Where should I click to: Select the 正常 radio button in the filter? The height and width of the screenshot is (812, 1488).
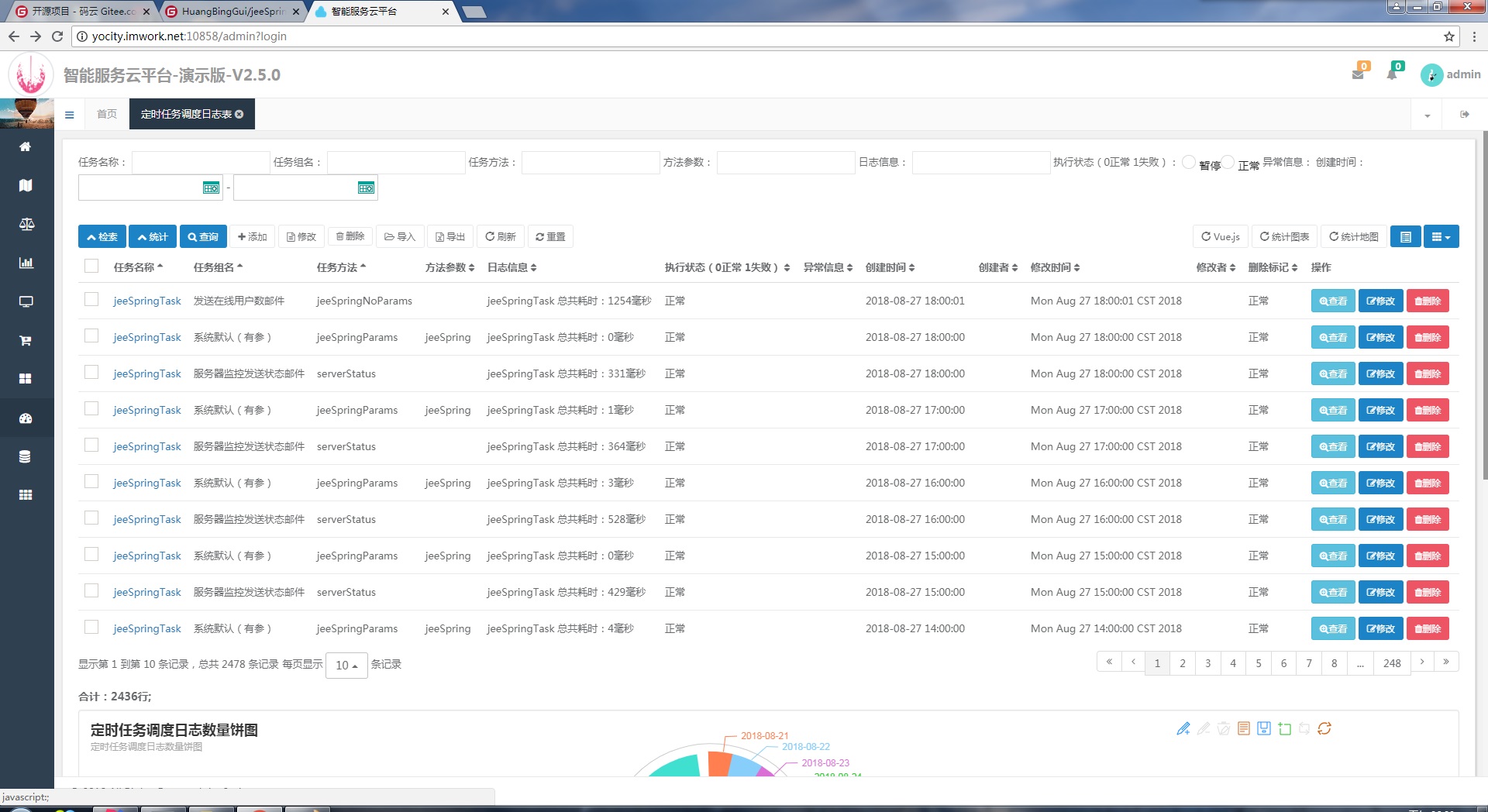(x=1228, y=162)
